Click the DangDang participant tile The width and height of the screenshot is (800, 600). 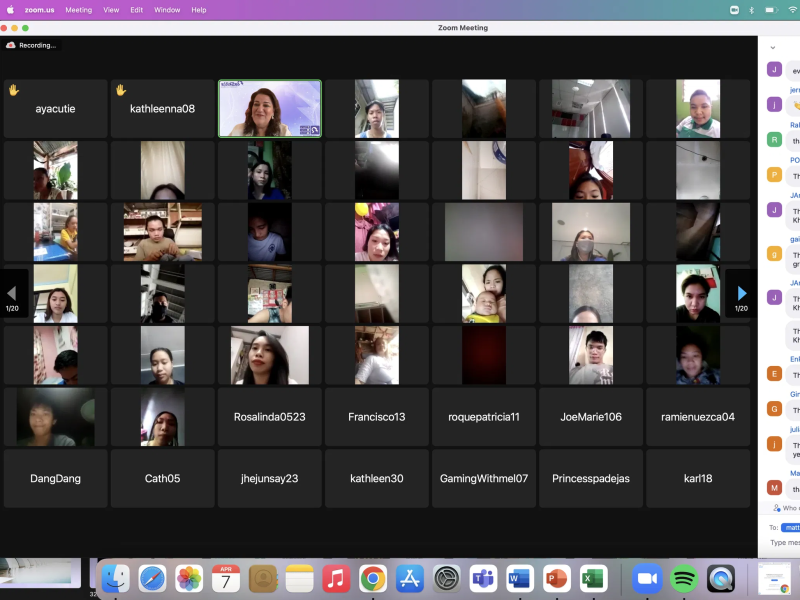[56, 479]
